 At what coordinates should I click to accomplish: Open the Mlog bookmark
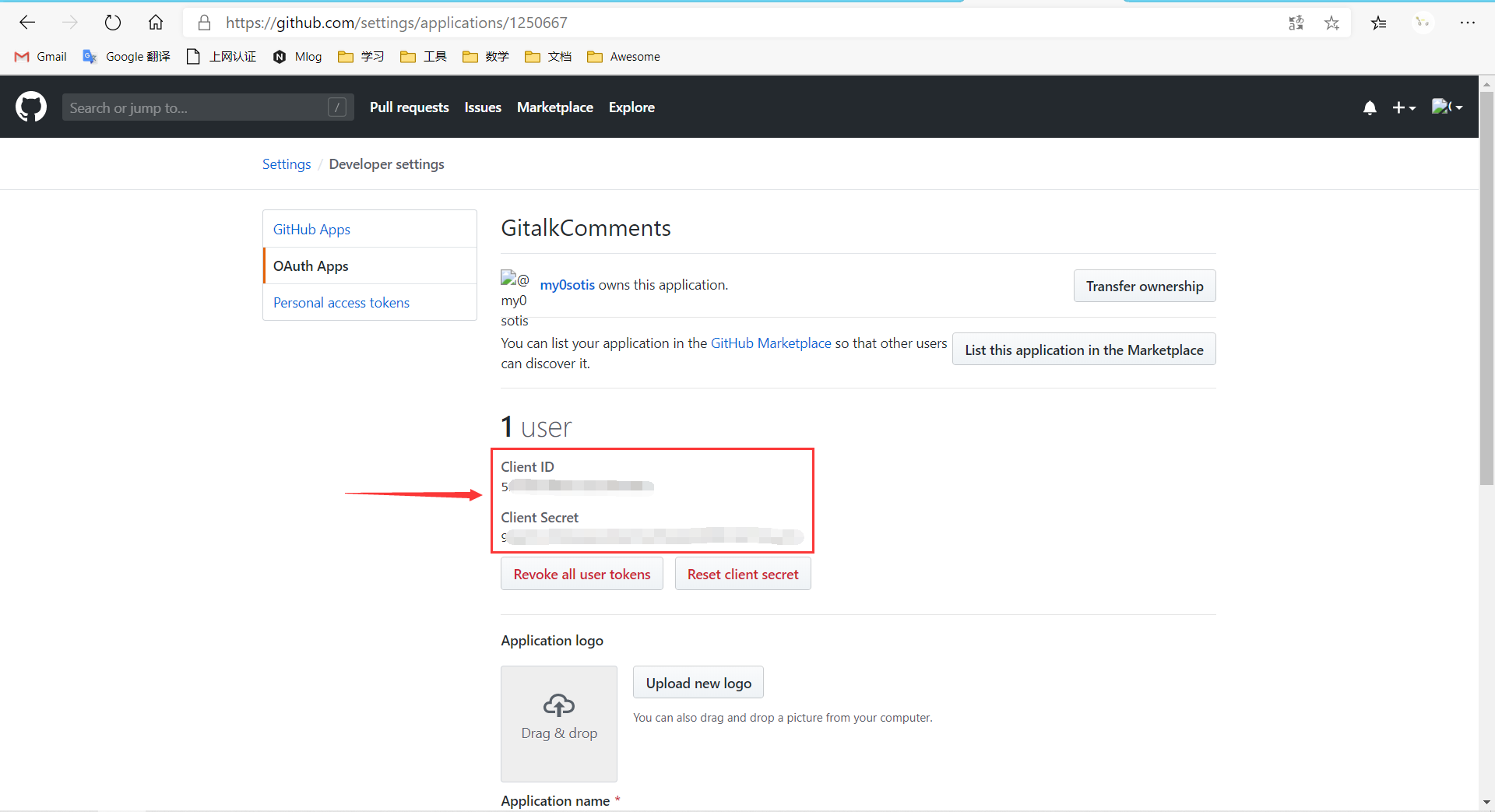click(297, 57)
